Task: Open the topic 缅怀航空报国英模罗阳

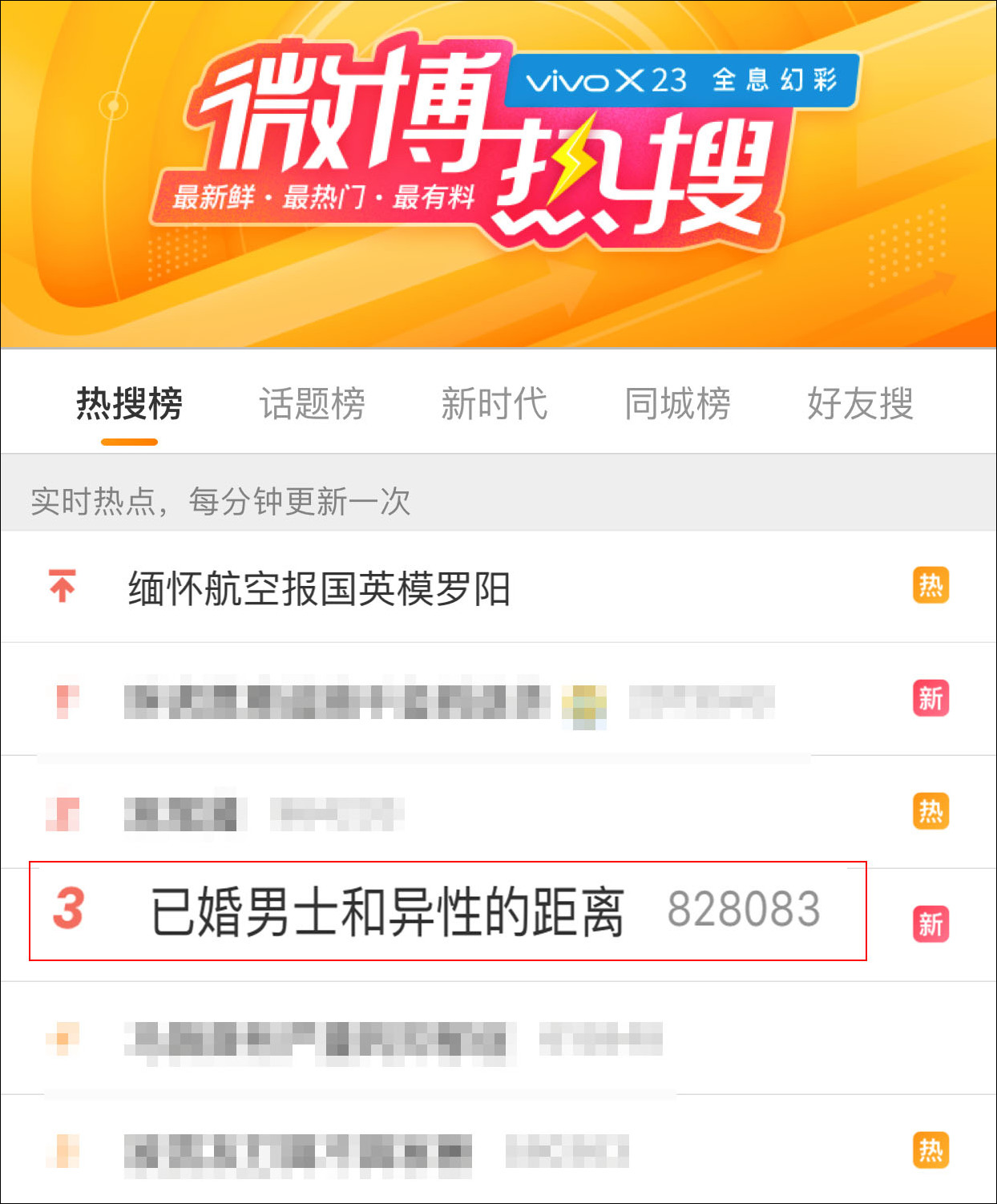Action: point(319,589)
